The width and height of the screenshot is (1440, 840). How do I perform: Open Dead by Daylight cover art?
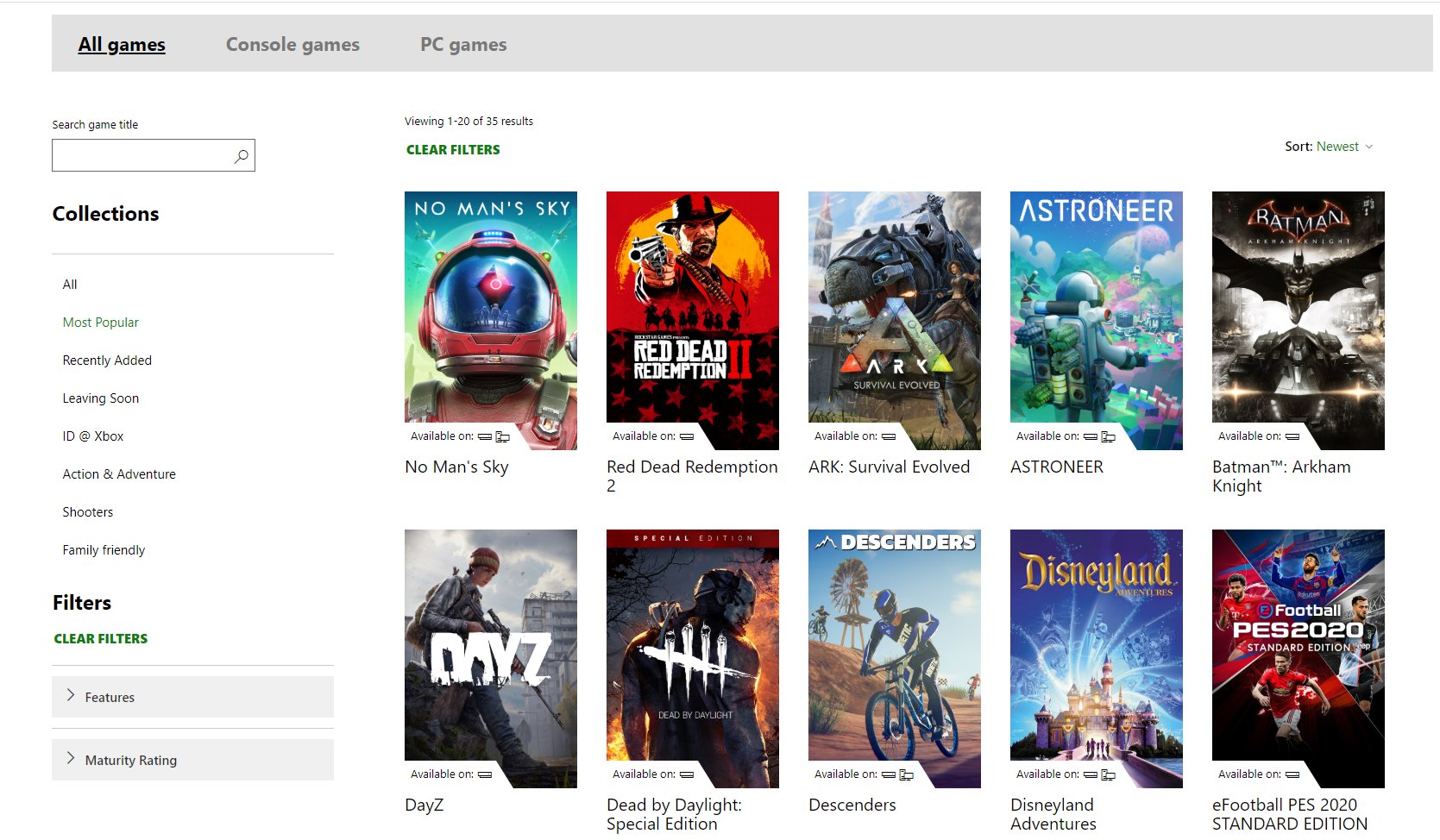coord(693,658)
